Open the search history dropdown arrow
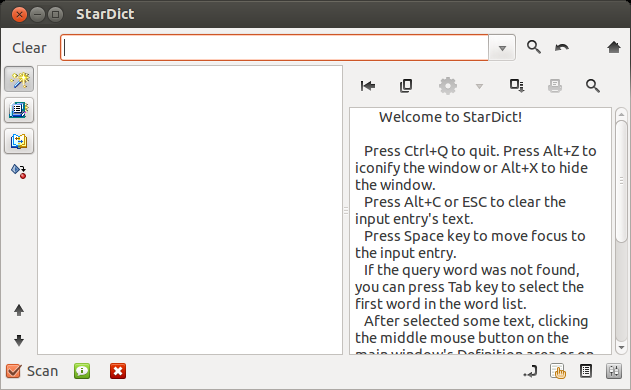This screenshot has height=390, width=631. pyautogui.click(x=502, y=48)
